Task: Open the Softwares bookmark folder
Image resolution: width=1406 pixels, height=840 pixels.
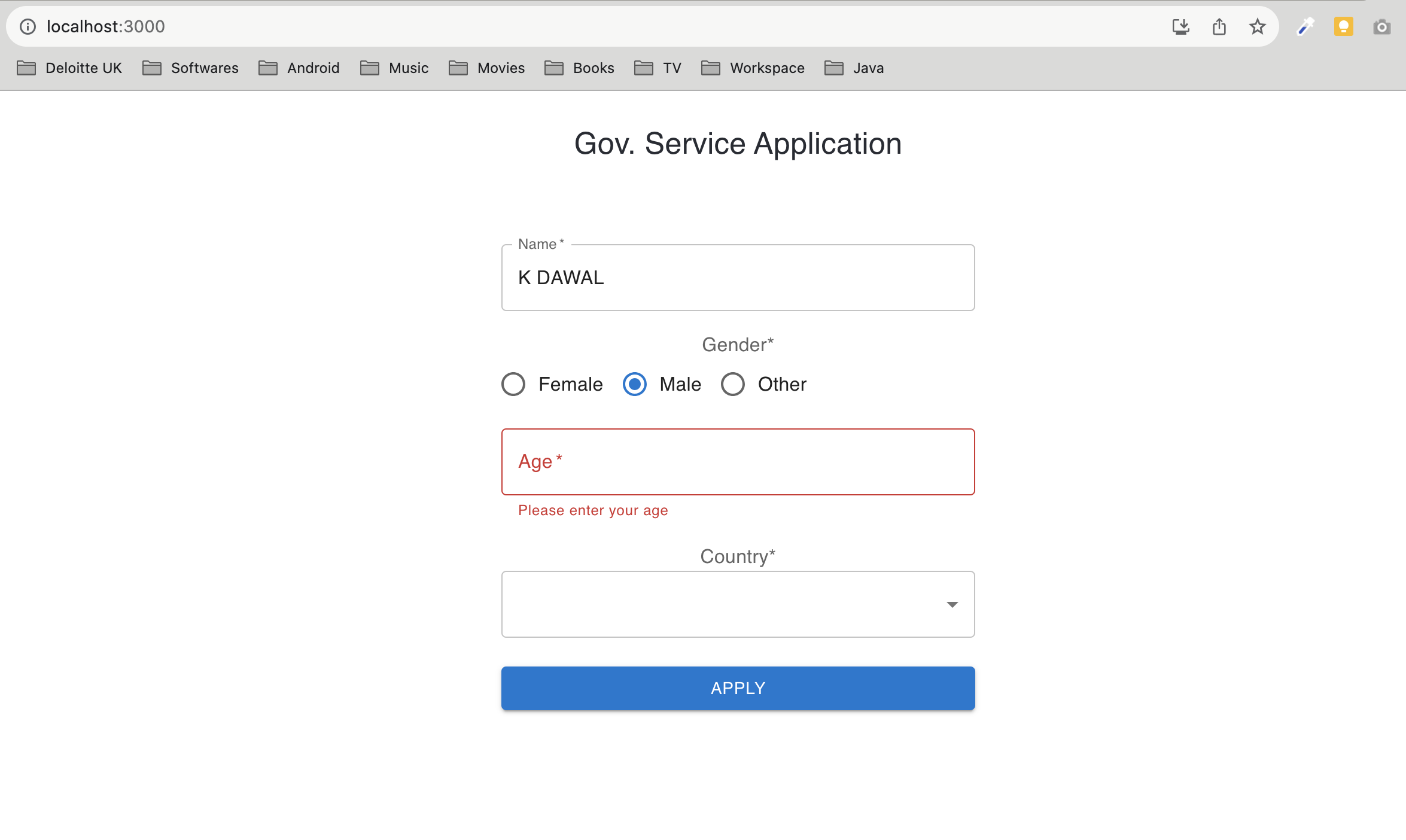Action: 190,68
